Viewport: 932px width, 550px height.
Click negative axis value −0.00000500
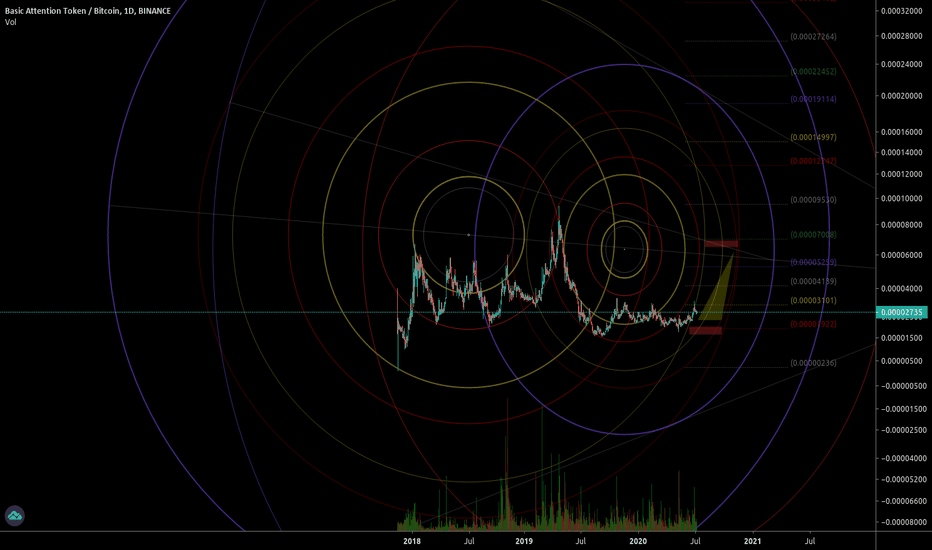point(903,386)
